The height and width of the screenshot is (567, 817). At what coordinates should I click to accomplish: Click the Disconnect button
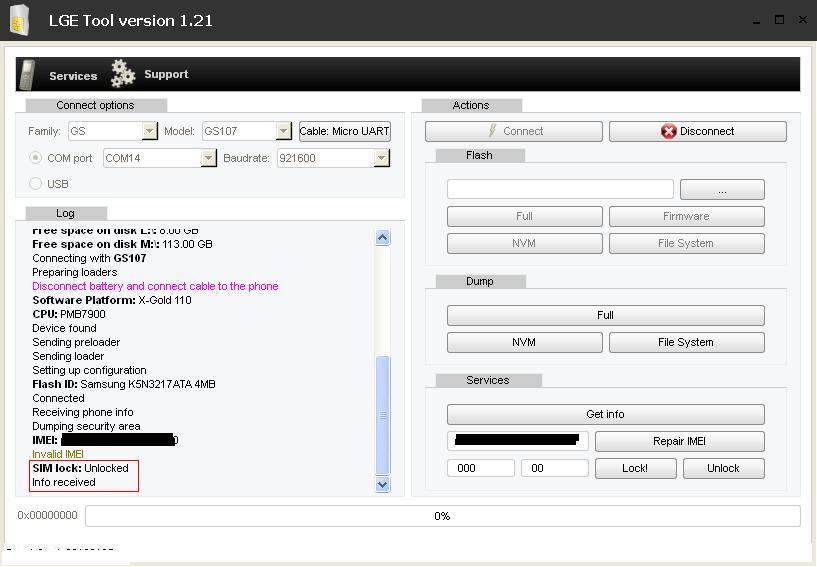coord(698,131)
